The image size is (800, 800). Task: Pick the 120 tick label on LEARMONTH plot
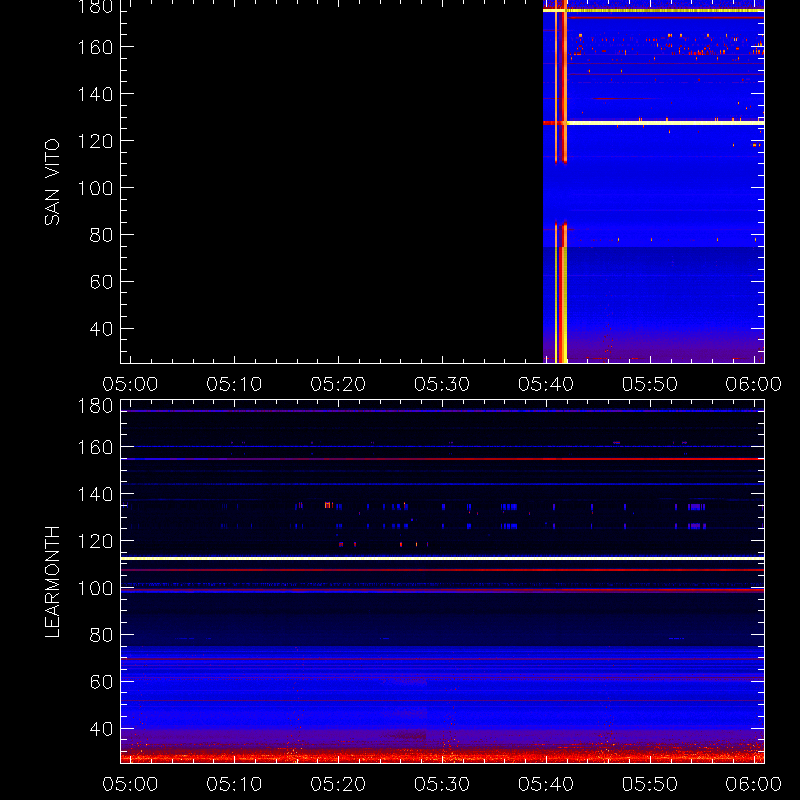pos(95,541)
